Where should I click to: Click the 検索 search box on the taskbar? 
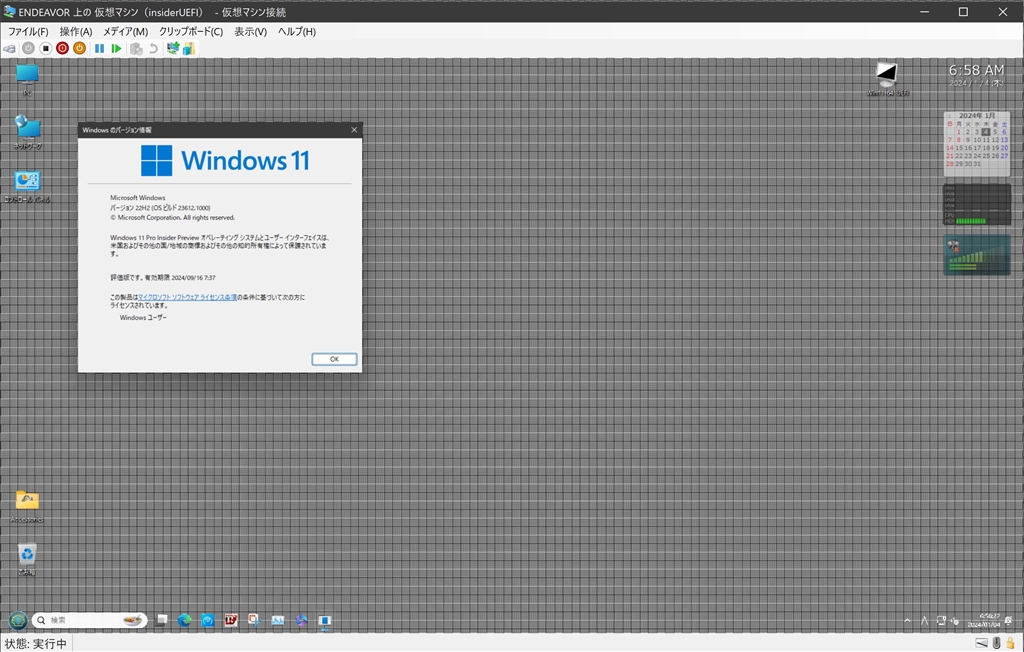point(89,620)
